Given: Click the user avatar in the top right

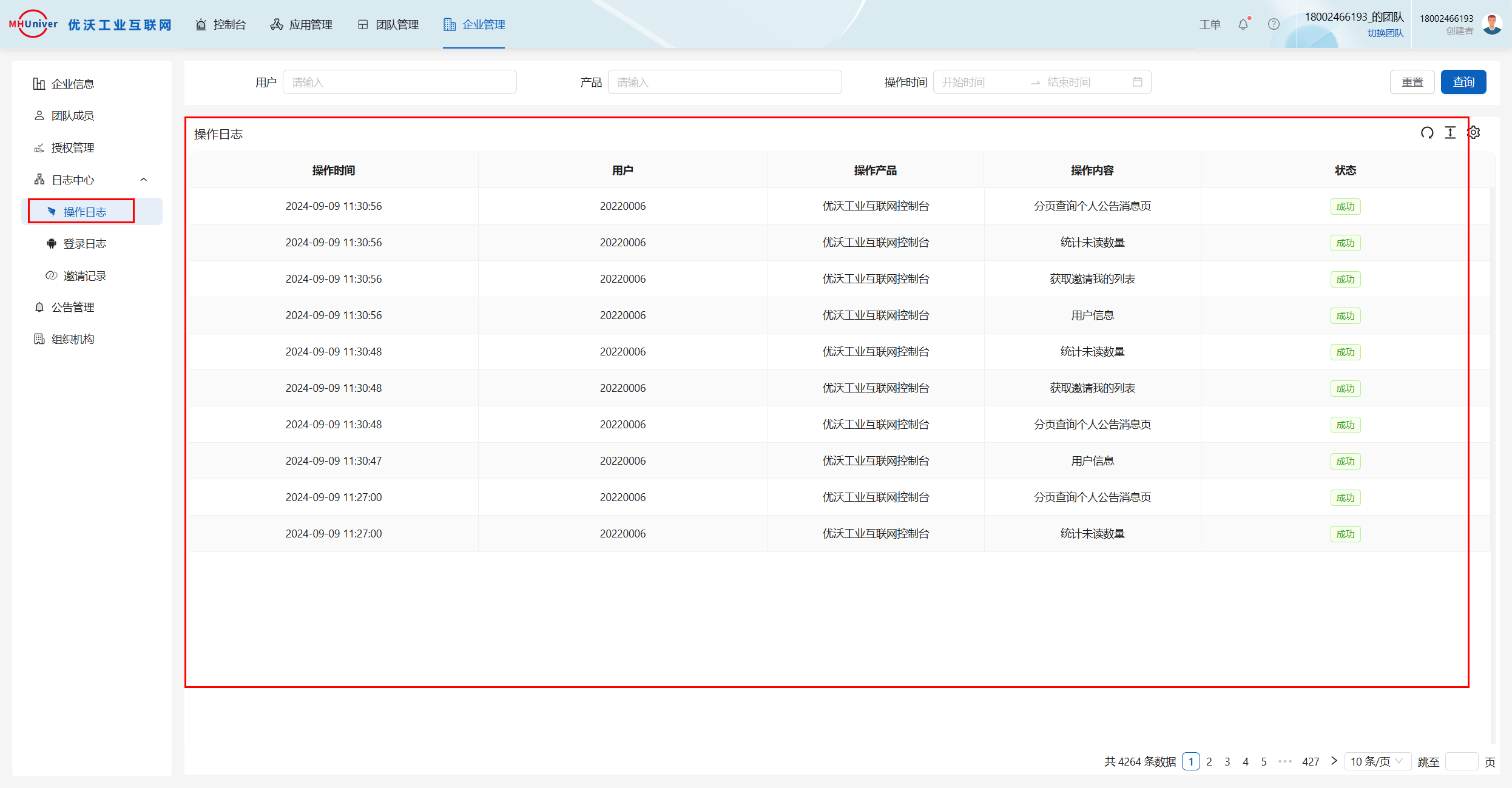Looking at the screenshot, I should point(1492,24).
